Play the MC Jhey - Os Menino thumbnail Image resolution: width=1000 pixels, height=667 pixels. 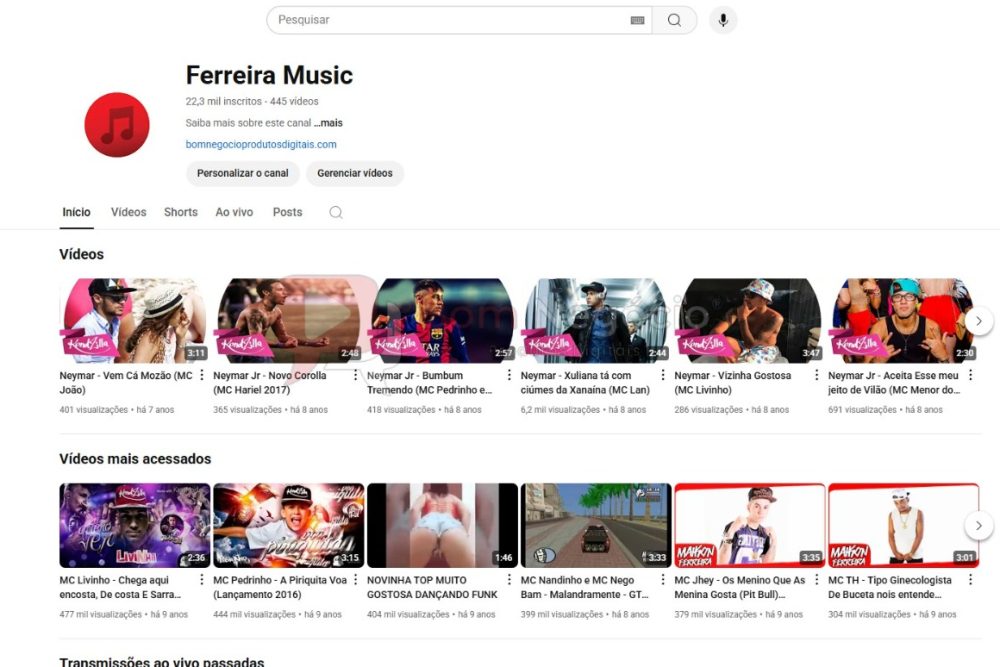(x=749, y=525)
